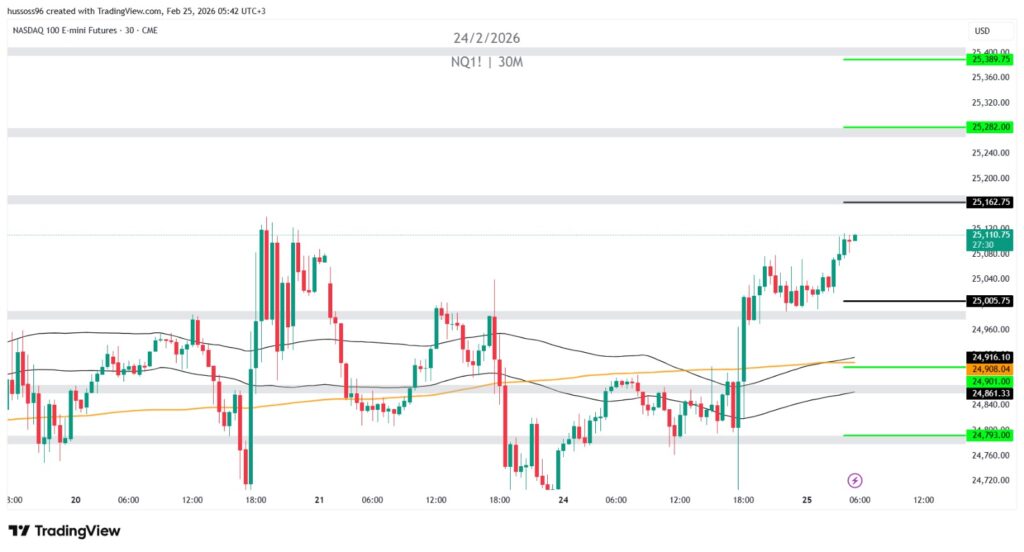
Task: Click the NASDAQ 100 E-mini Futures symbol title
Action: 72,29
